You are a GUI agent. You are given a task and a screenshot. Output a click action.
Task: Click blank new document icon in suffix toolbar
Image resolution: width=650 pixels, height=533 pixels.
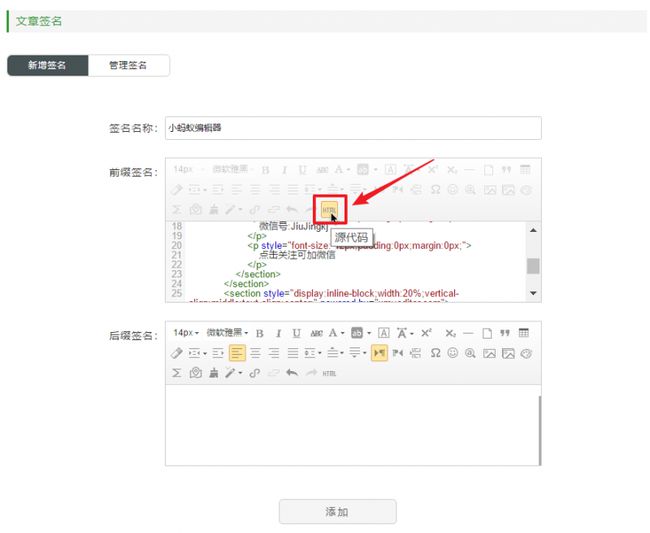pyautogui.click(x=487, y=333)
